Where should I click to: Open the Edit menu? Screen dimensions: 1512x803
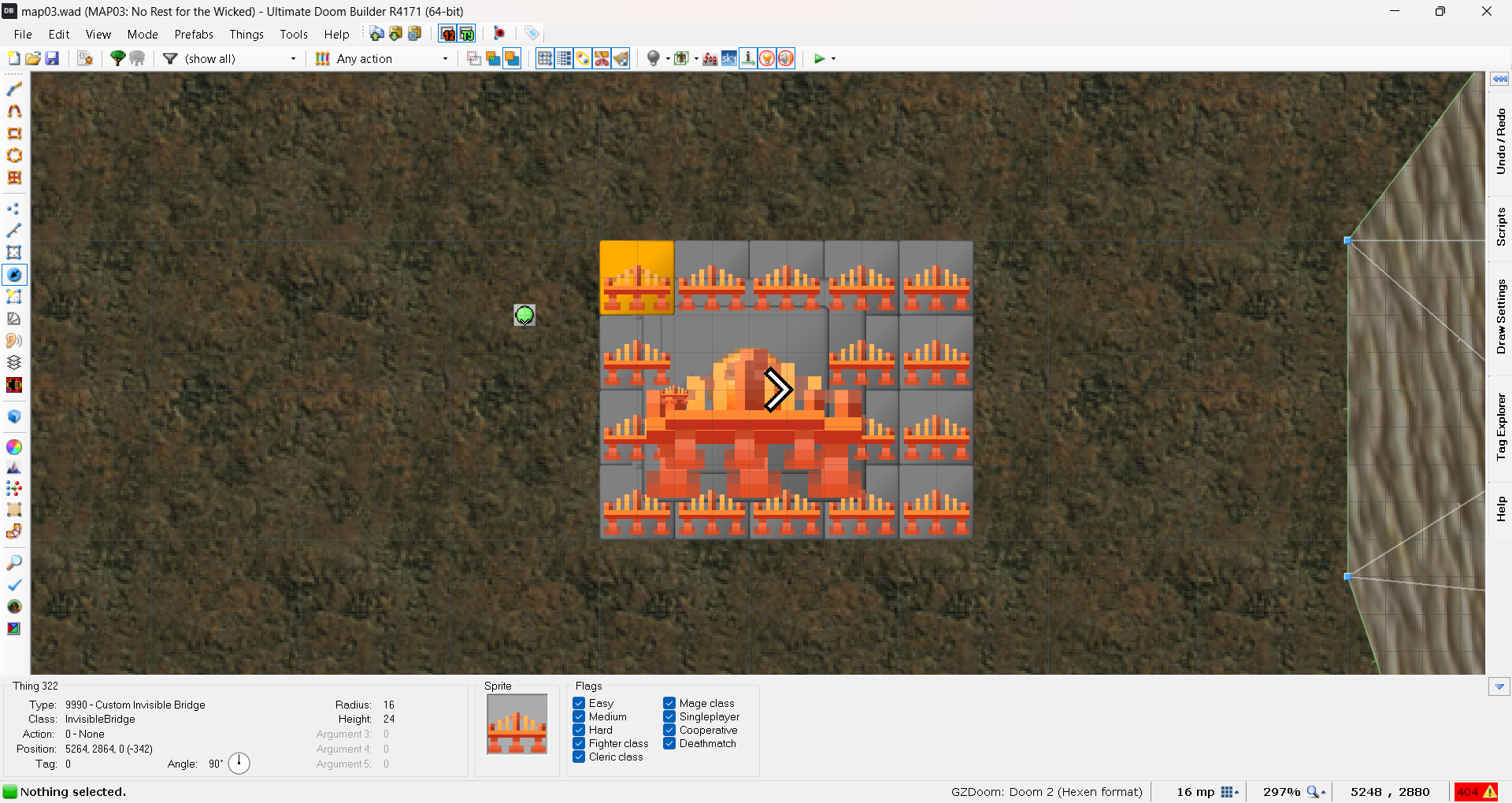(x=59, y=34)
